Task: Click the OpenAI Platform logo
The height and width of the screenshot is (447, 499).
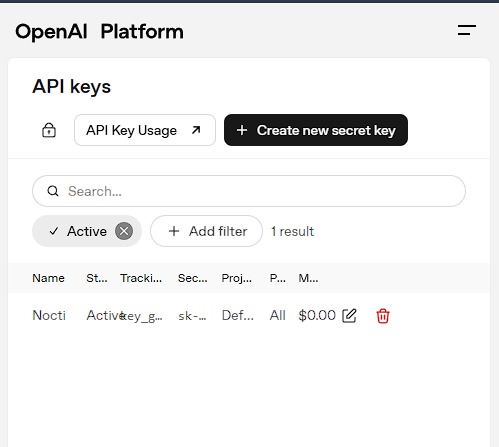Action: [99, 32]
